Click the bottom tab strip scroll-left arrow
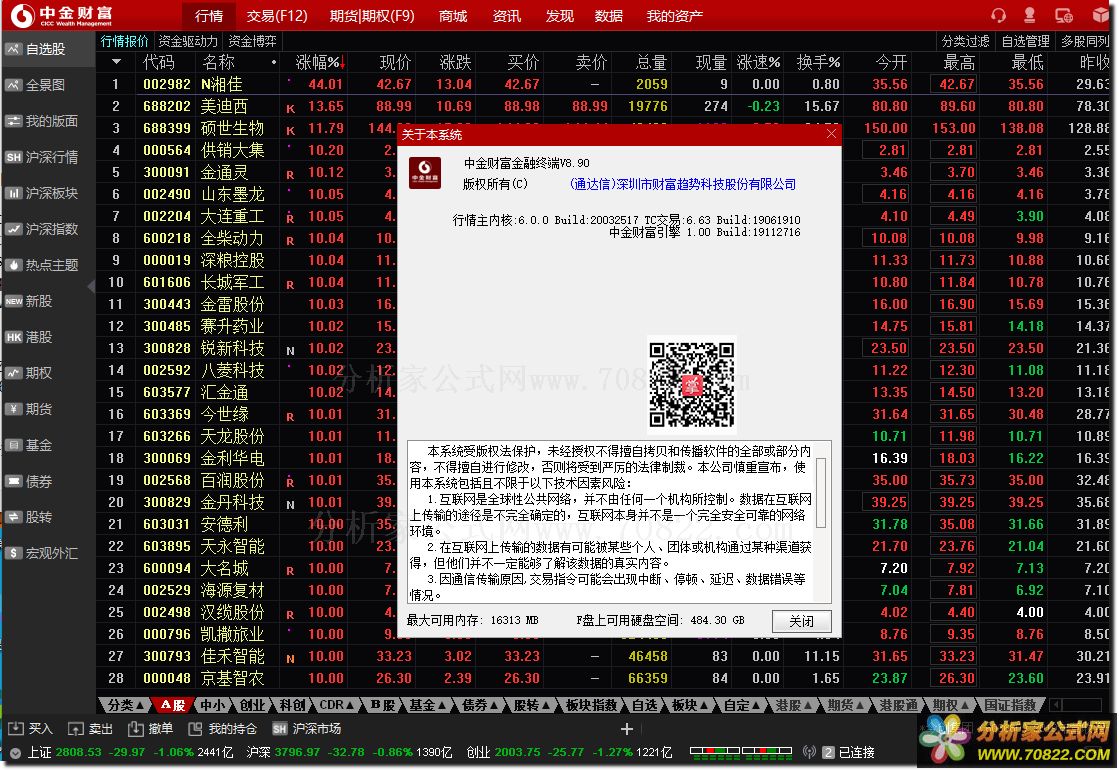This screenshot has width=1119, height=770. click(1056, 705)
